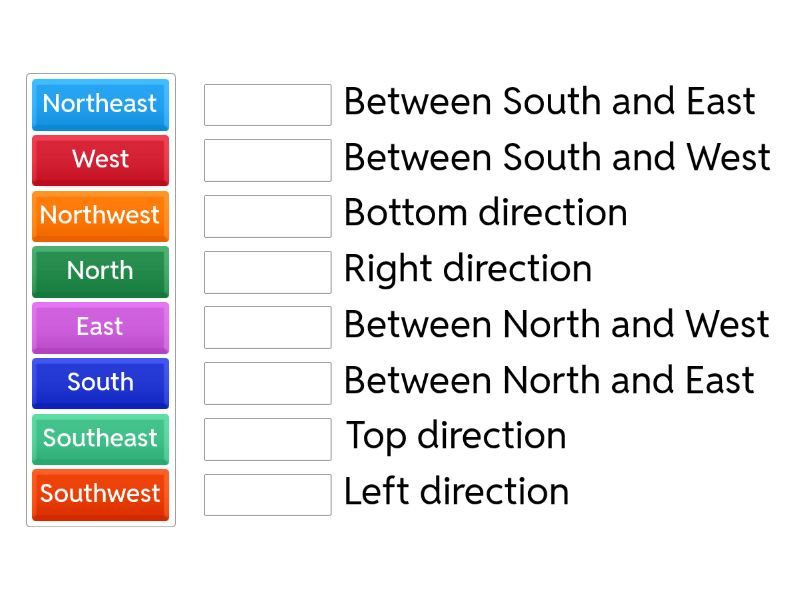The image size is (800, 600).
Task: Select answer slot for Between South and West
Action: pyautogui.click(x=267, y=160)
